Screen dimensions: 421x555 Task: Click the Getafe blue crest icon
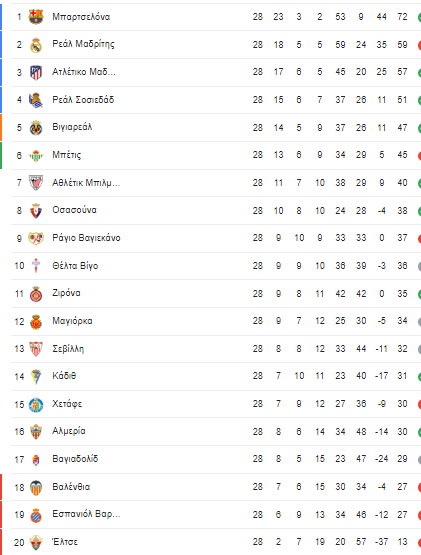pos(36,405)
